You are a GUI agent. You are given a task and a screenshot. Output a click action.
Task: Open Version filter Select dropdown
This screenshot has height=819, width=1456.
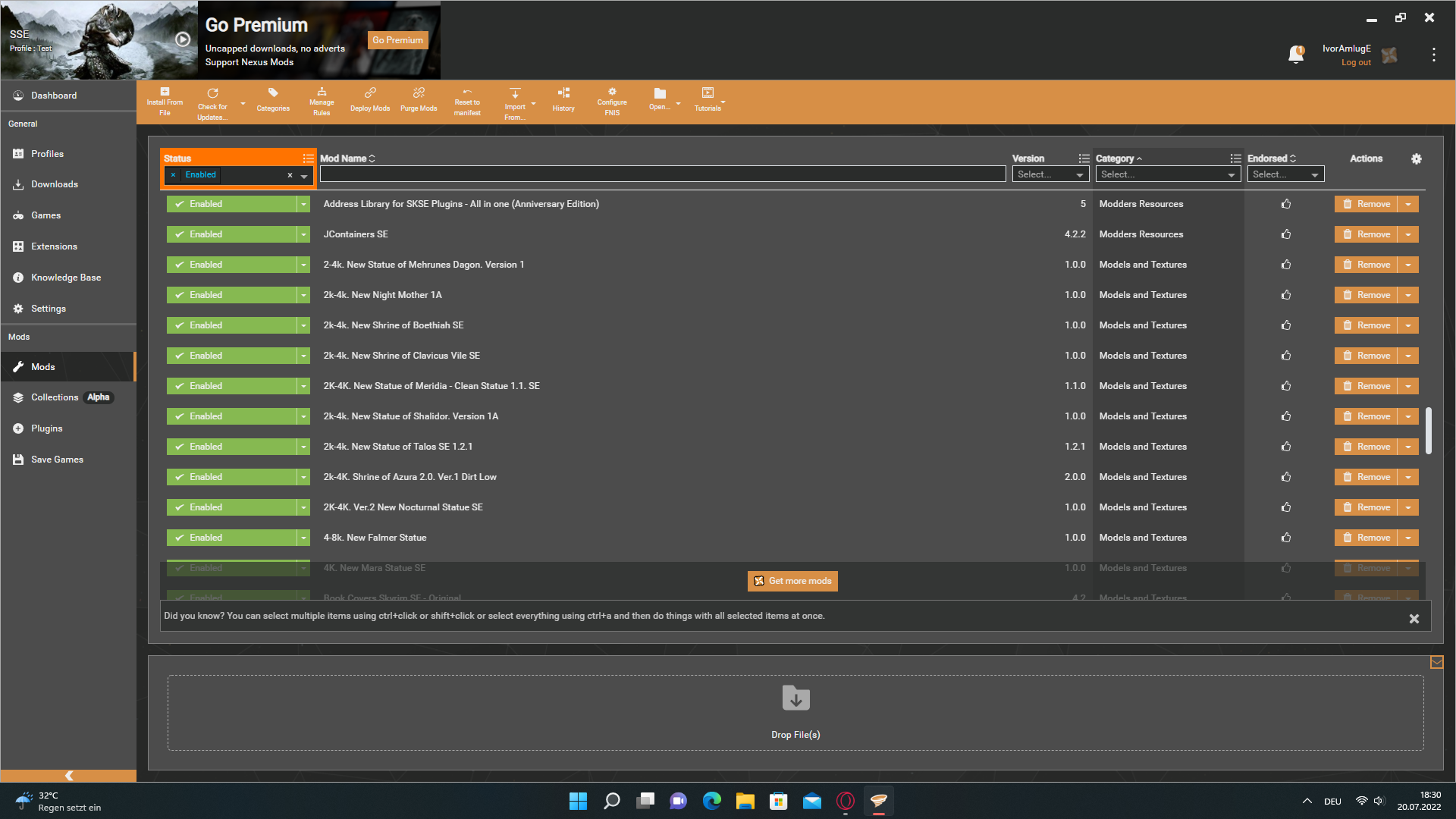coord(1050,174)
